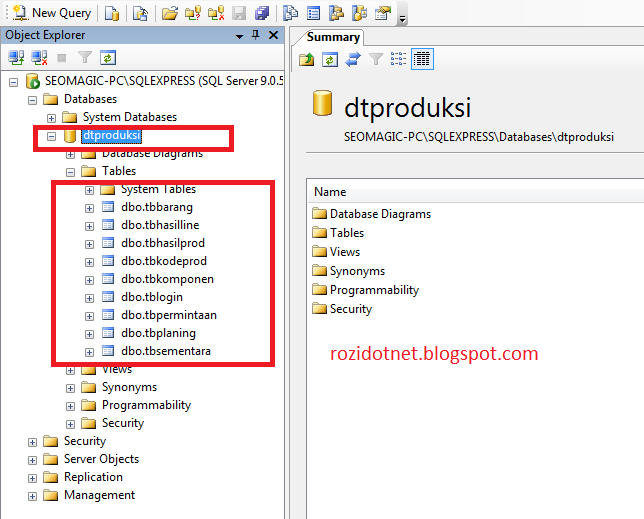The height and width of the screenshot is (519, 644).
Task: Click the Summary page toolbar icon
Action: pos(313,13)
